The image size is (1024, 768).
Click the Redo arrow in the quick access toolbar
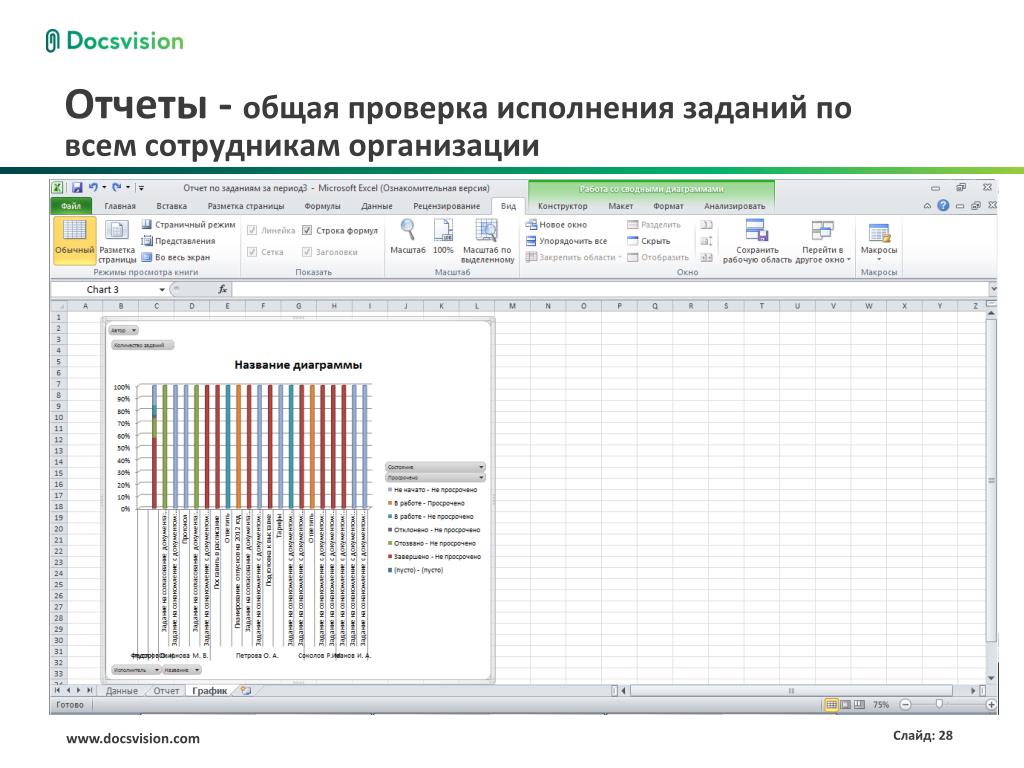pos(117,187)
